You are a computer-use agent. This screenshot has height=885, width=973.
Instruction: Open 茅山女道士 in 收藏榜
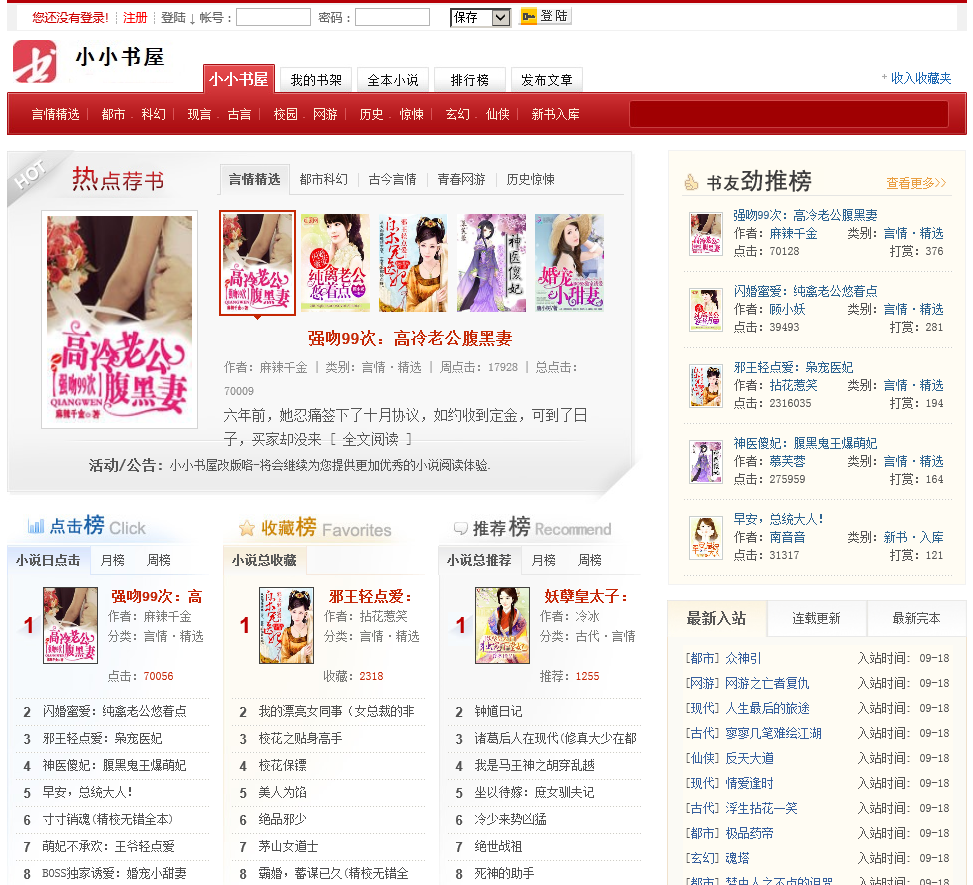288,847
